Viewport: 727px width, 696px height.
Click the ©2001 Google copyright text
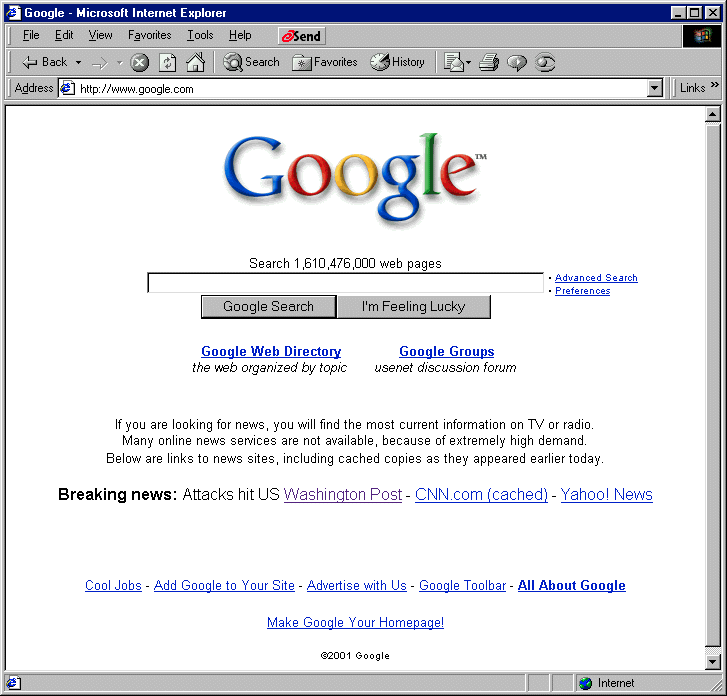(355, 656)
